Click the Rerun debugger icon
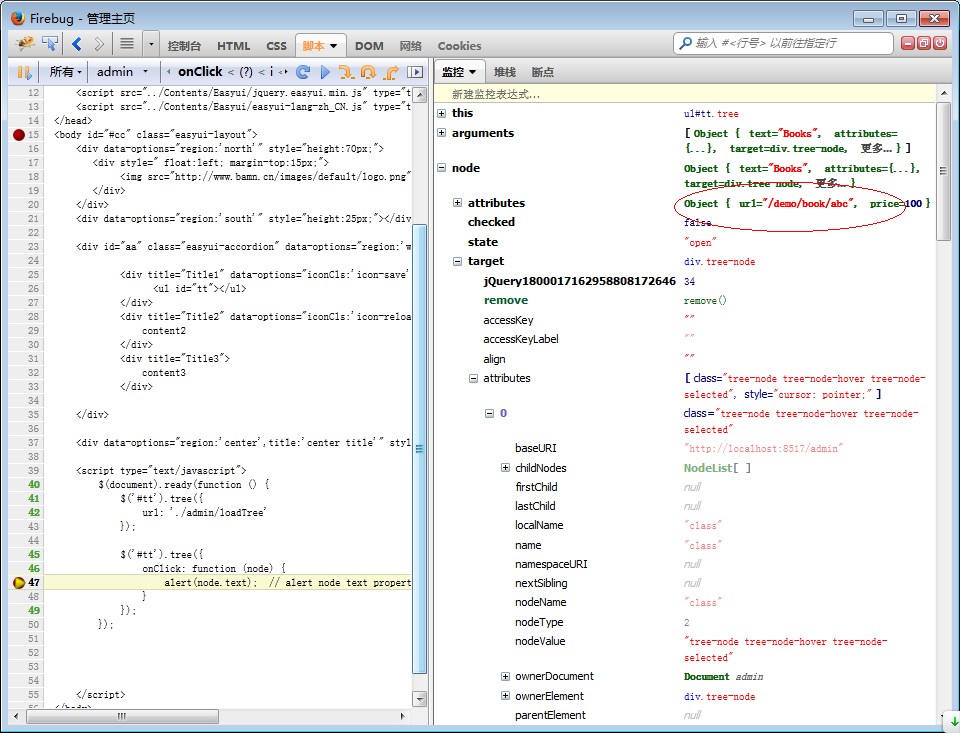 302,72
